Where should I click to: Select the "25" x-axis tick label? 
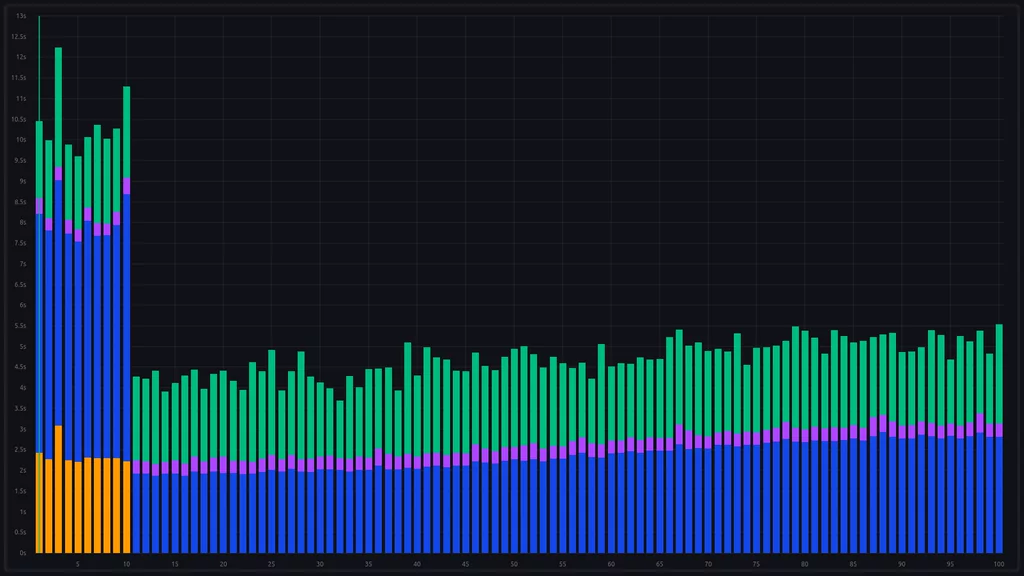coord(271,564)
